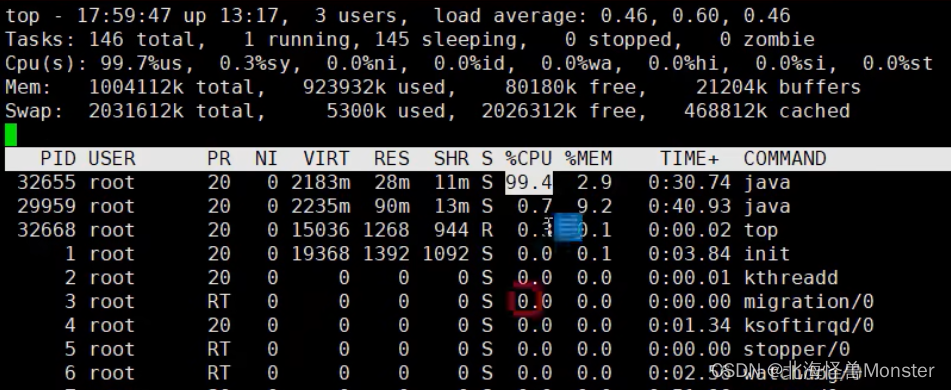Click the VIRT column header
Viewport: 951px width, 390px height.
(x=326, y=159)
